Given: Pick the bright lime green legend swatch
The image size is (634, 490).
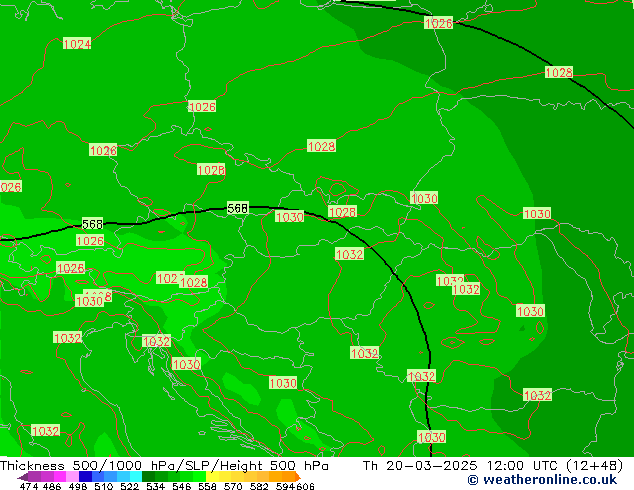Looking at the screenshot, I should (x=199, y=476).
